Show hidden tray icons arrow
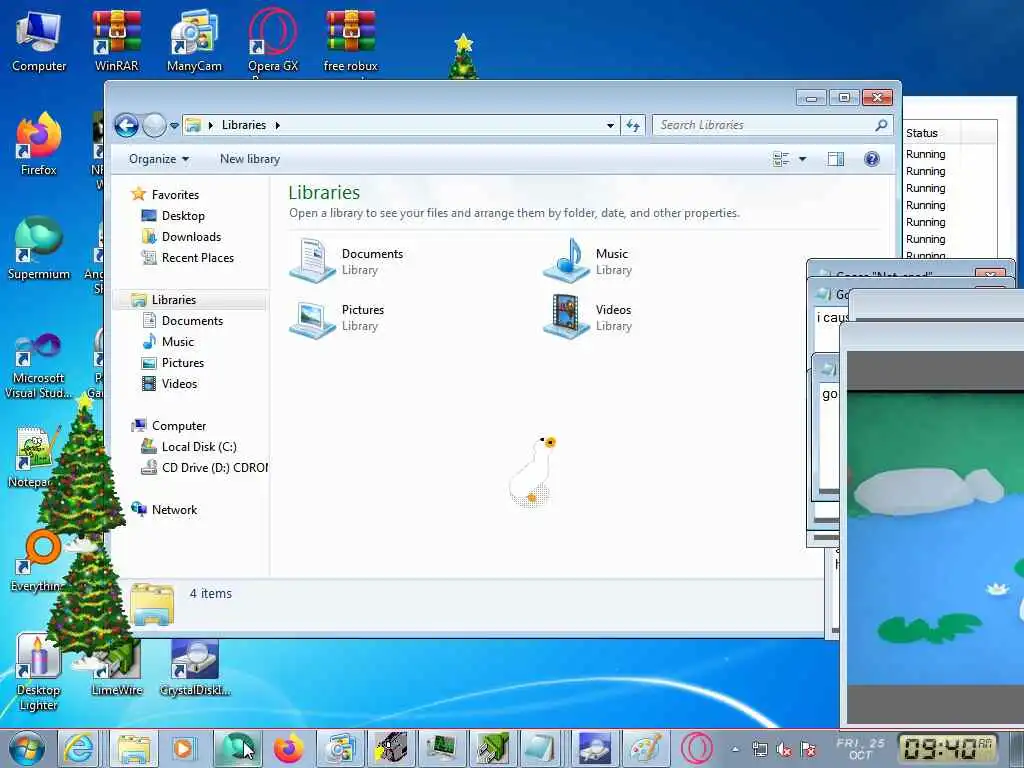 (735, 750)
